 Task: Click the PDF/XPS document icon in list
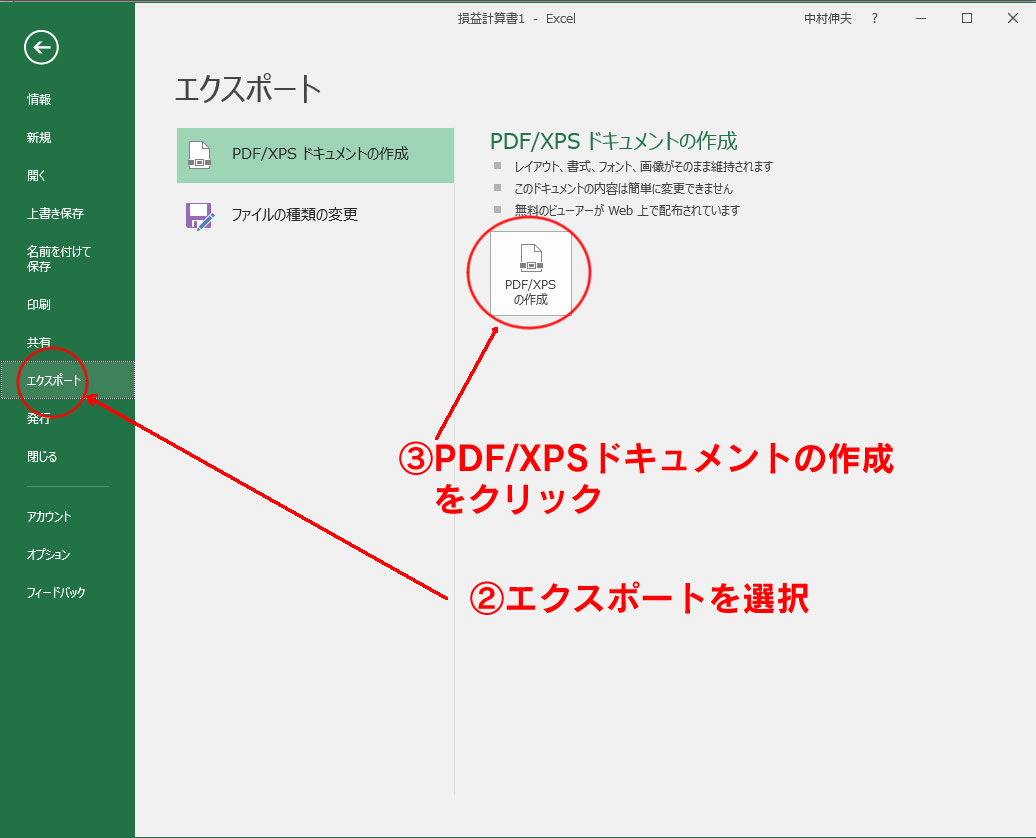(x=200, y=155)
